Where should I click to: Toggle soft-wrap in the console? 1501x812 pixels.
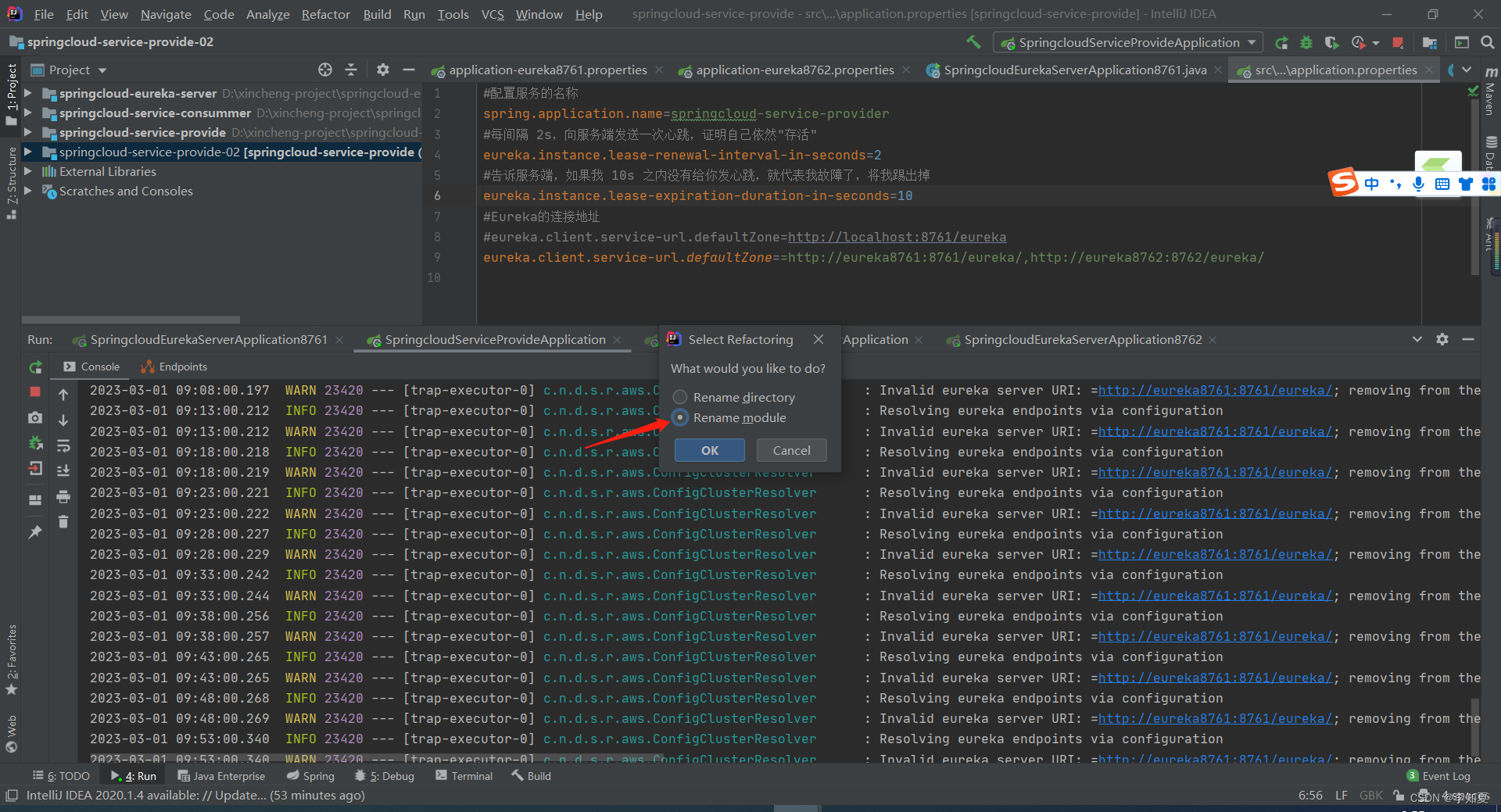(x=63, y=445)
